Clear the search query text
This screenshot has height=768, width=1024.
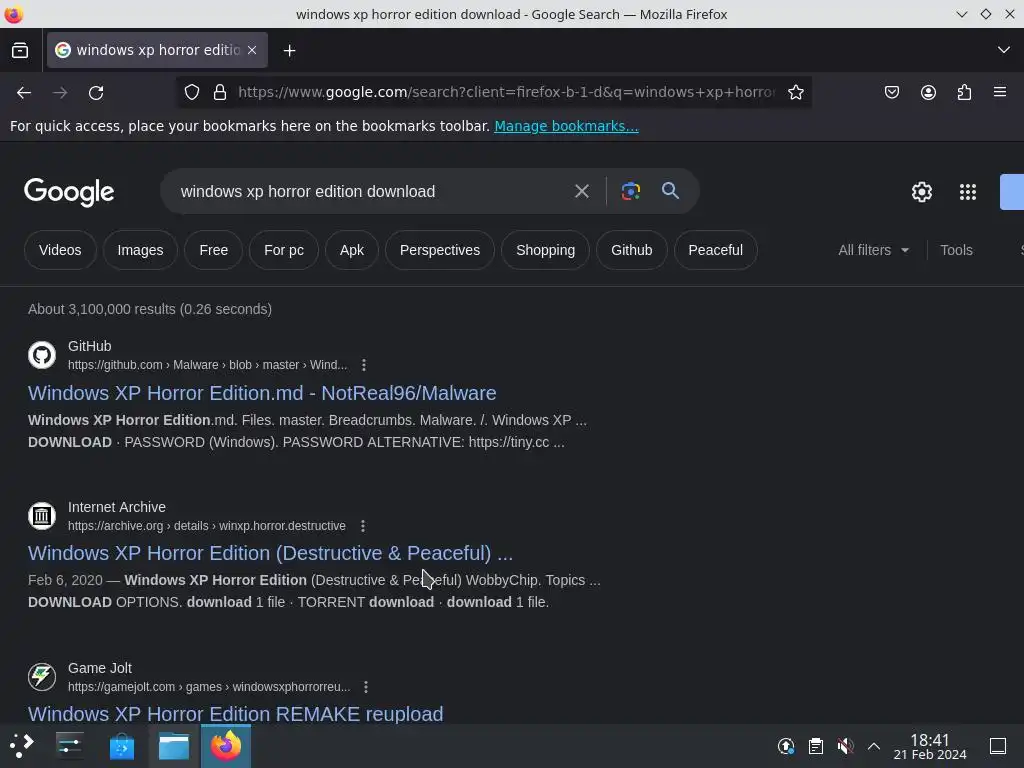(x=581, y=191)
